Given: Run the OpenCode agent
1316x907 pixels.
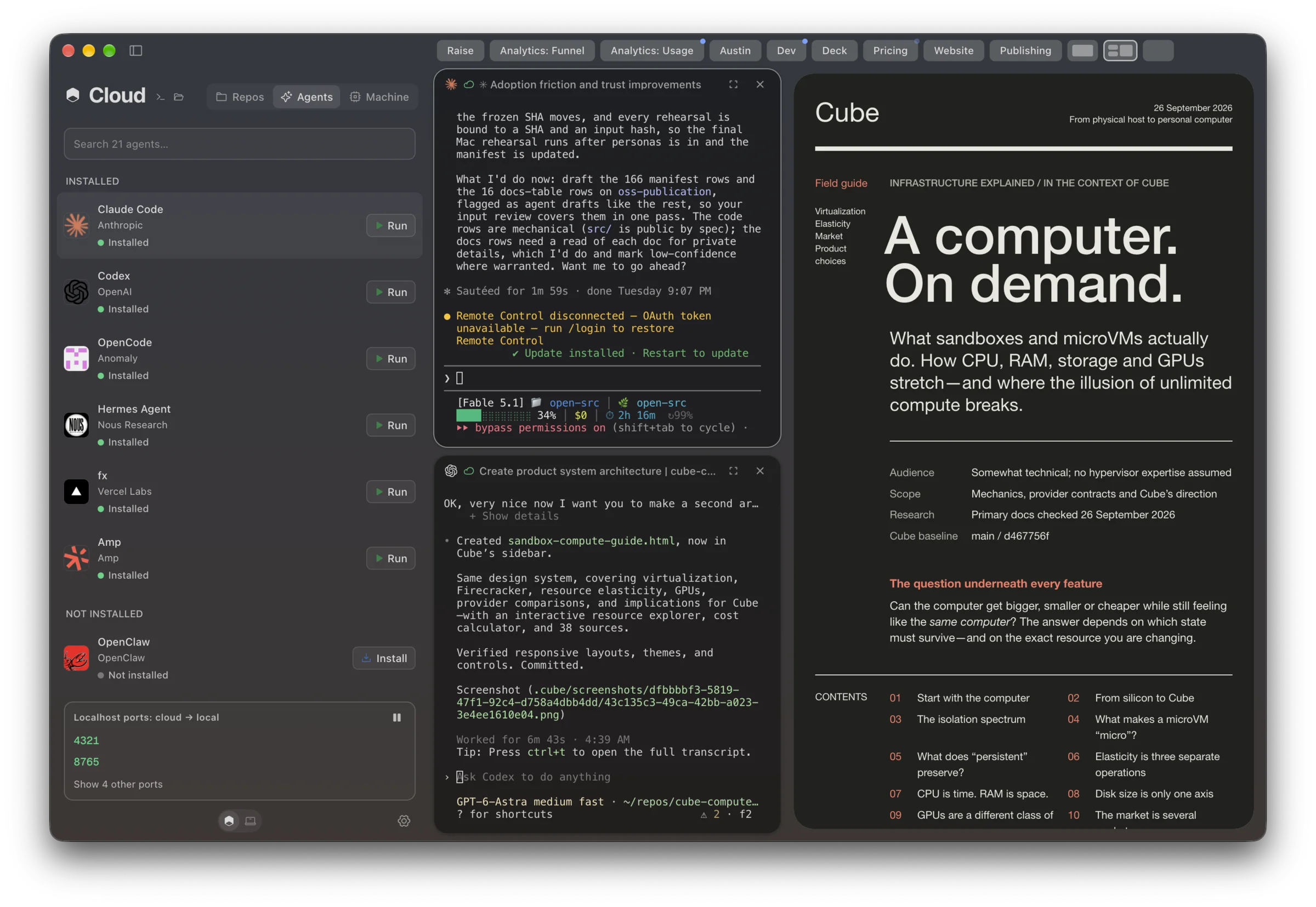Looking at the screenshot, I should 390,358.
